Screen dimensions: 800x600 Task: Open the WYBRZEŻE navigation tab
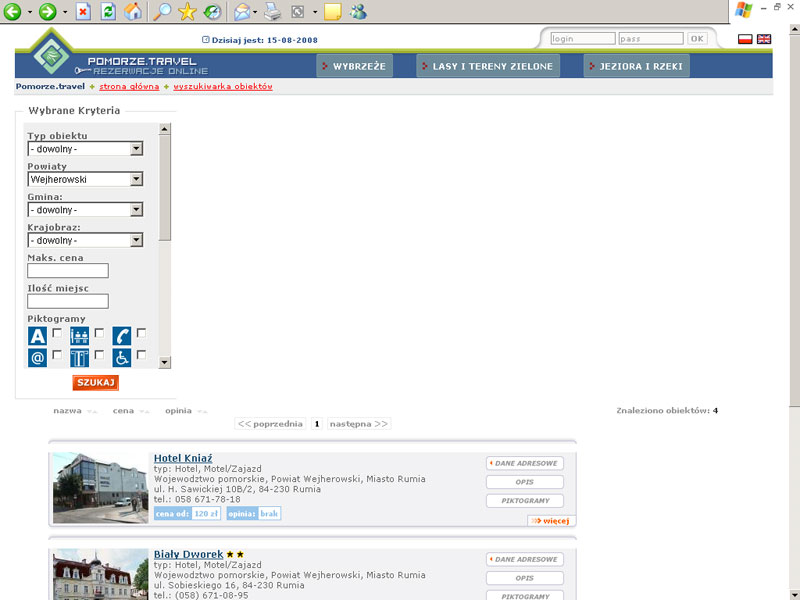[x=355, y=66]
